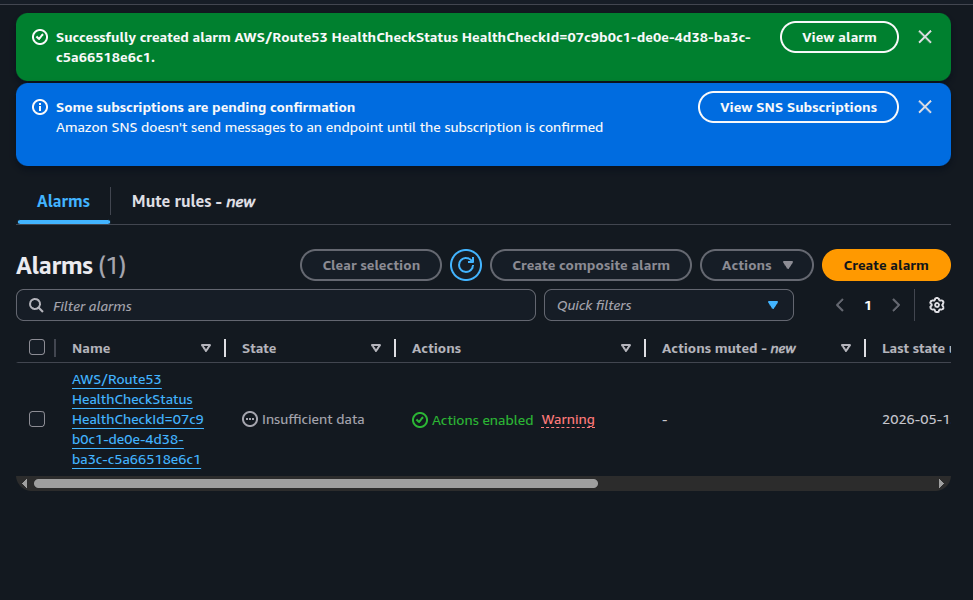Sort by the State column arrow
Image resolution: width=973 pixels, height=600 pixels.
(x=375, y=348)
